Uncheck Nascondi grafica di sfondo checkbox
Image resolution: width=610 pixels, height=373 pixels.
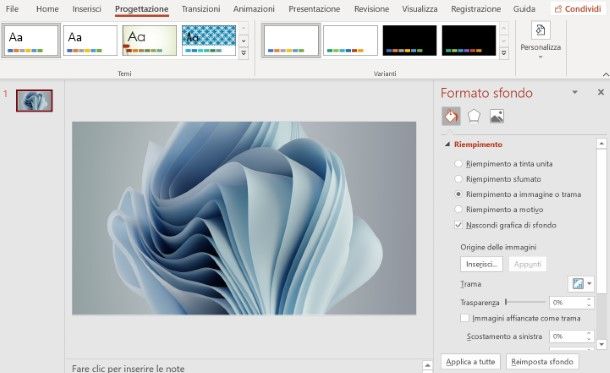pyautogui.click(x=458, y=225)
